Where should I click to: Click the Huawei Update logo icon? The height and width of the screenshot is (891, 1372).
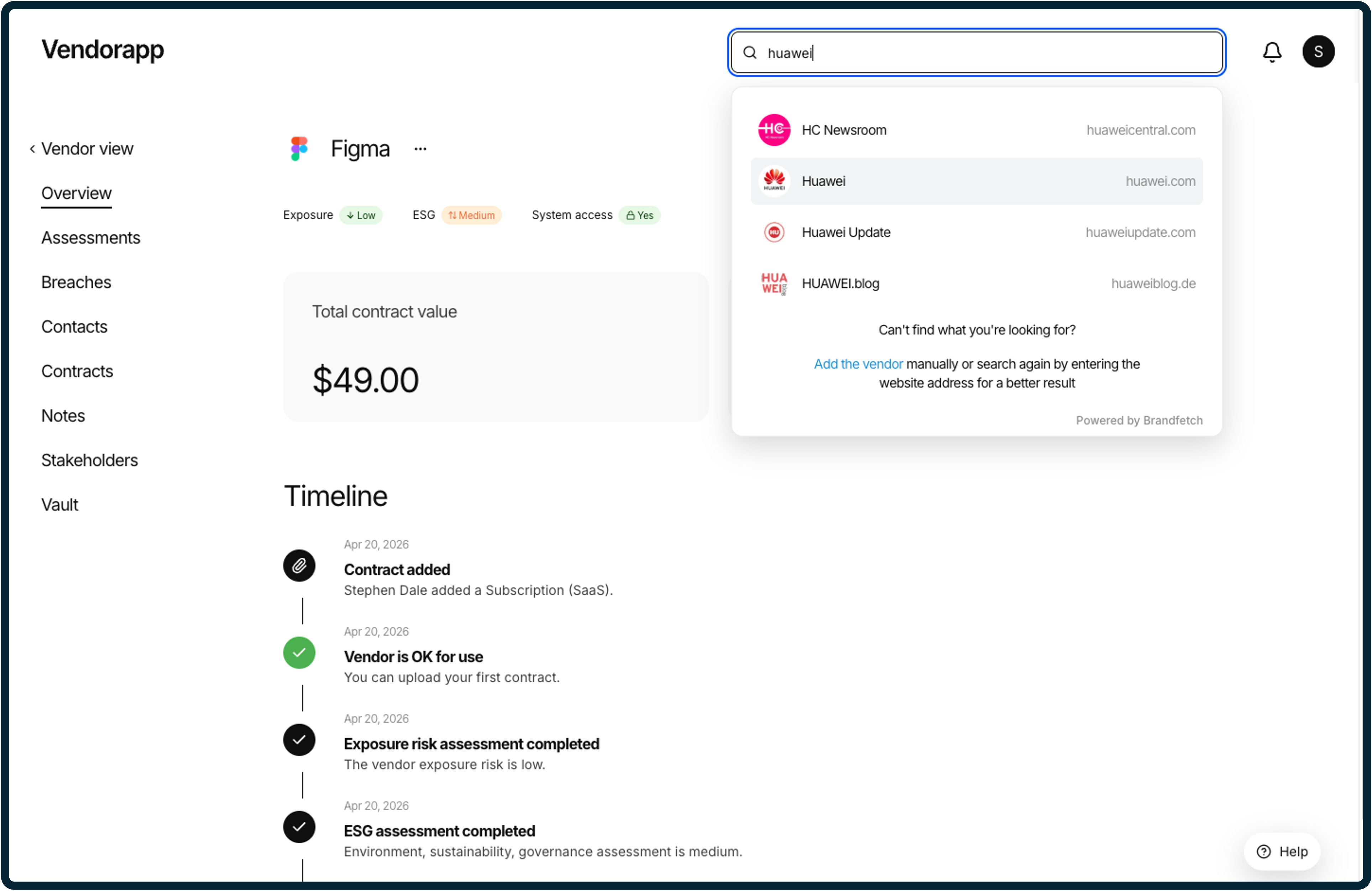click(x=774, y=233)
